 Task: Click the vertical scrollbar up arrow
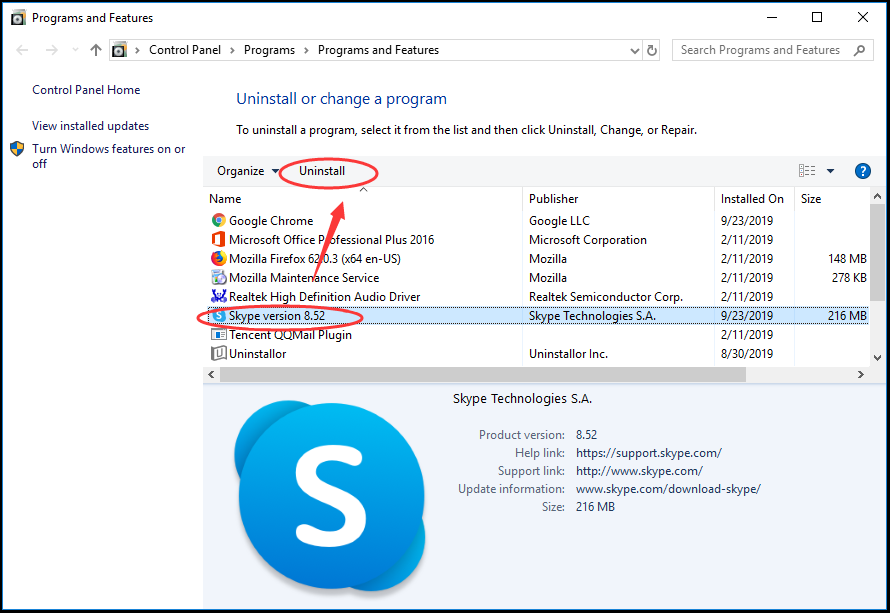[x=878, y=196]
